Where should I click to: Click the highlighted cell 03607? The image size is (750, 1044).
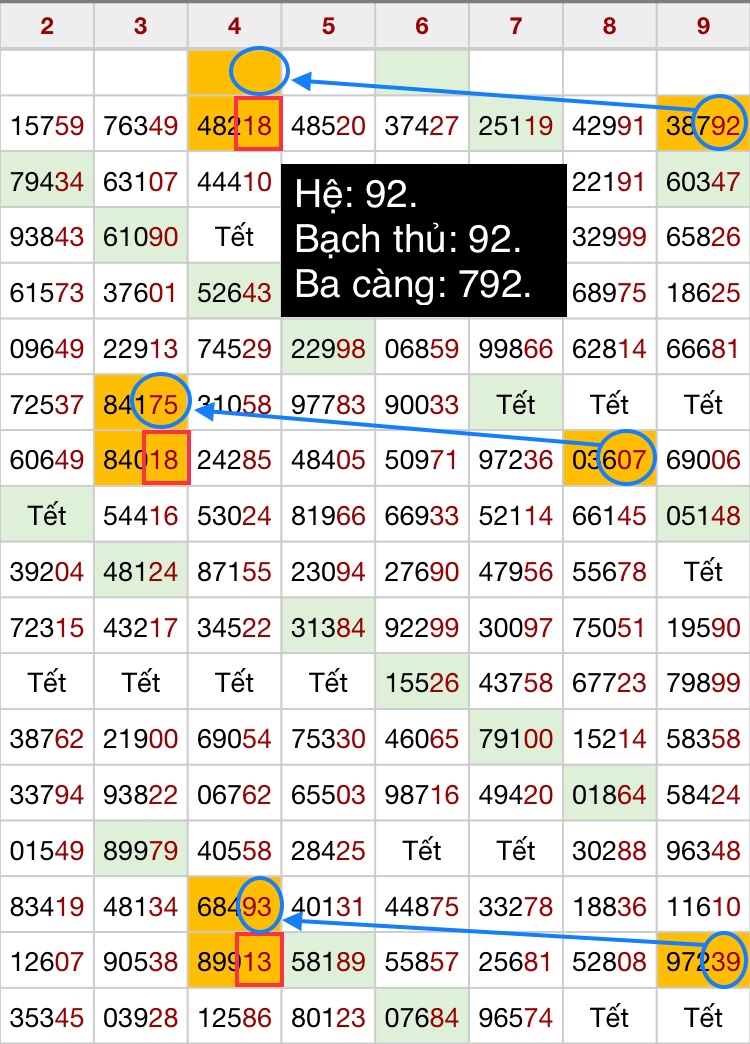(609, 459)
